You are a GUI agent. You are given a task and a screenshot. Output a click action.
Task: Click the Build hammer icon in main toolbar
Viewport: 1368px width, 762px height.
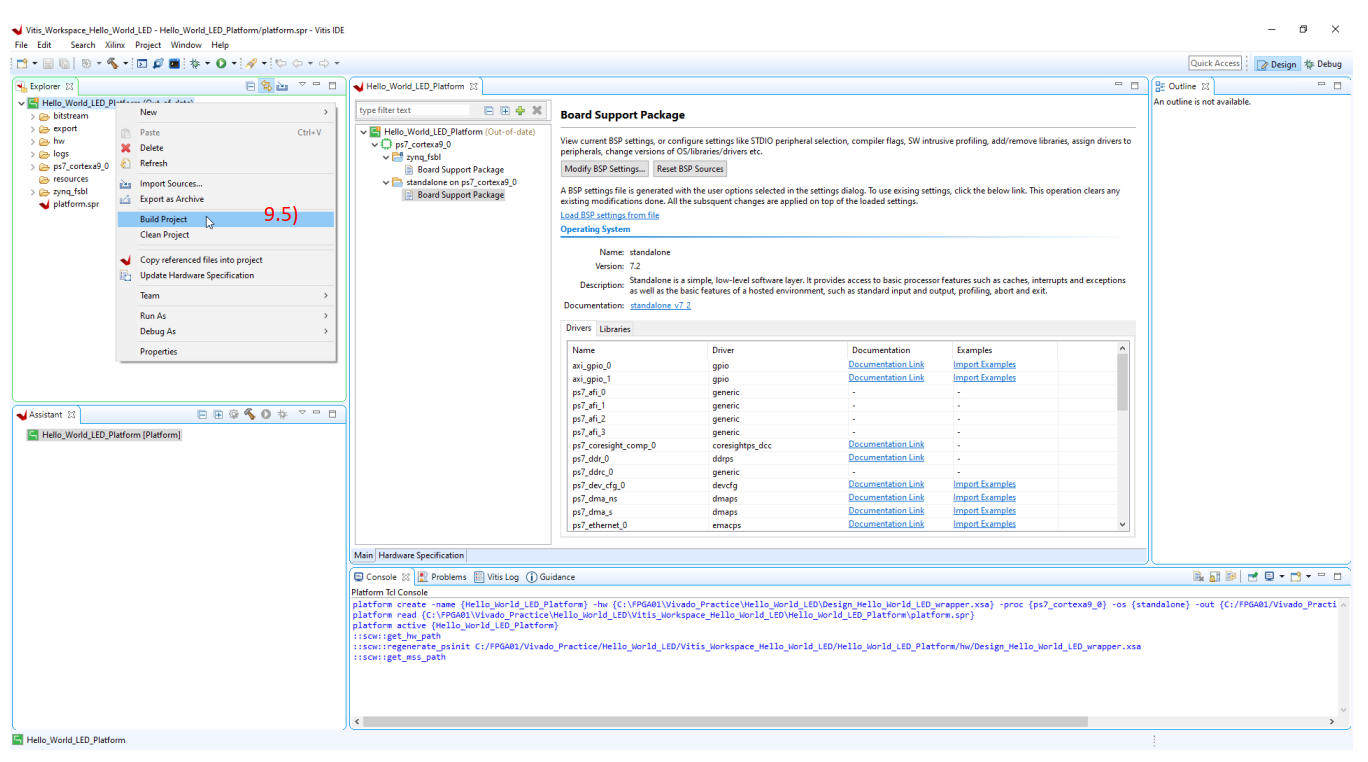(112, 63)
